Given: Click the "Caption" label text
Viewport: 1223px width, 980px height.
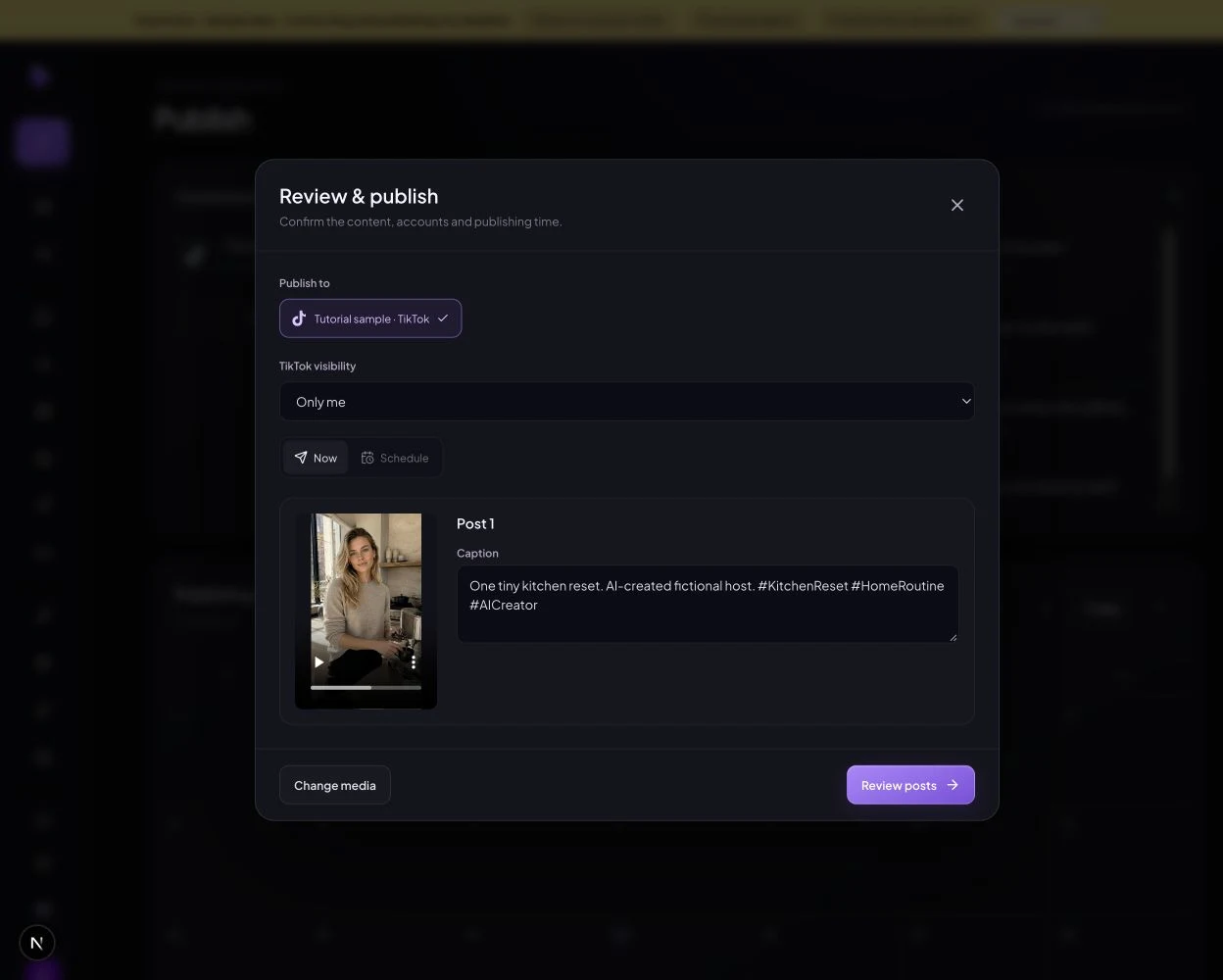Looking at the screenshot, I should (x=477, y=553).
